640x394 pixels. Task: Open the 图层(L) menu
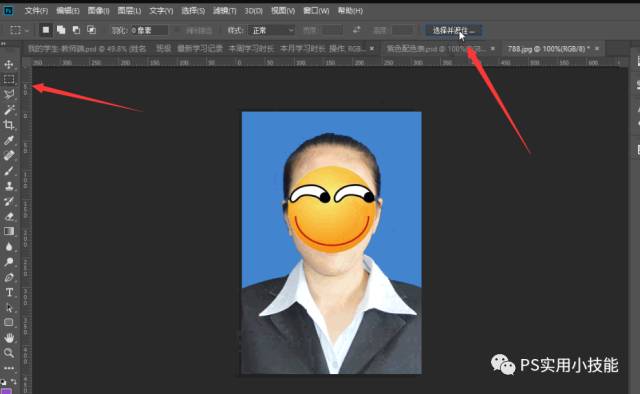[x=129, y=11]
